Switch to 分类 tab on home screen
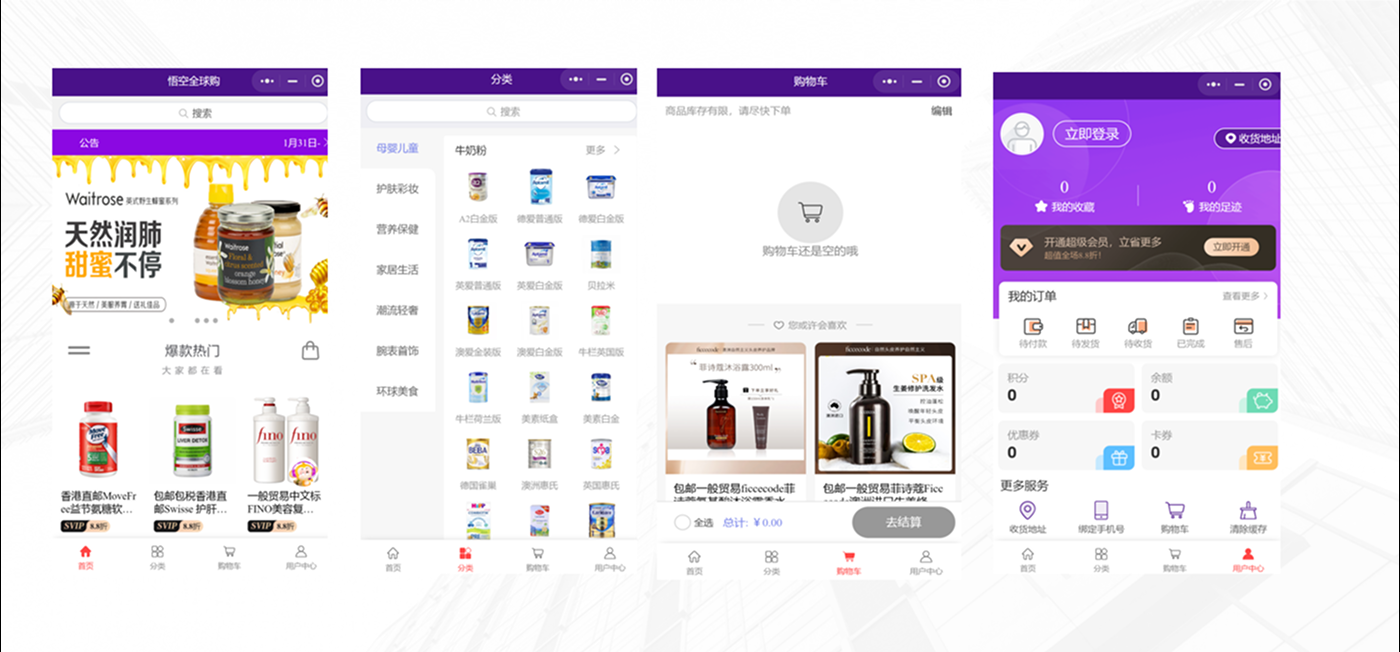The width and height of the screenshot is (1400, 652). click(157, 558)
